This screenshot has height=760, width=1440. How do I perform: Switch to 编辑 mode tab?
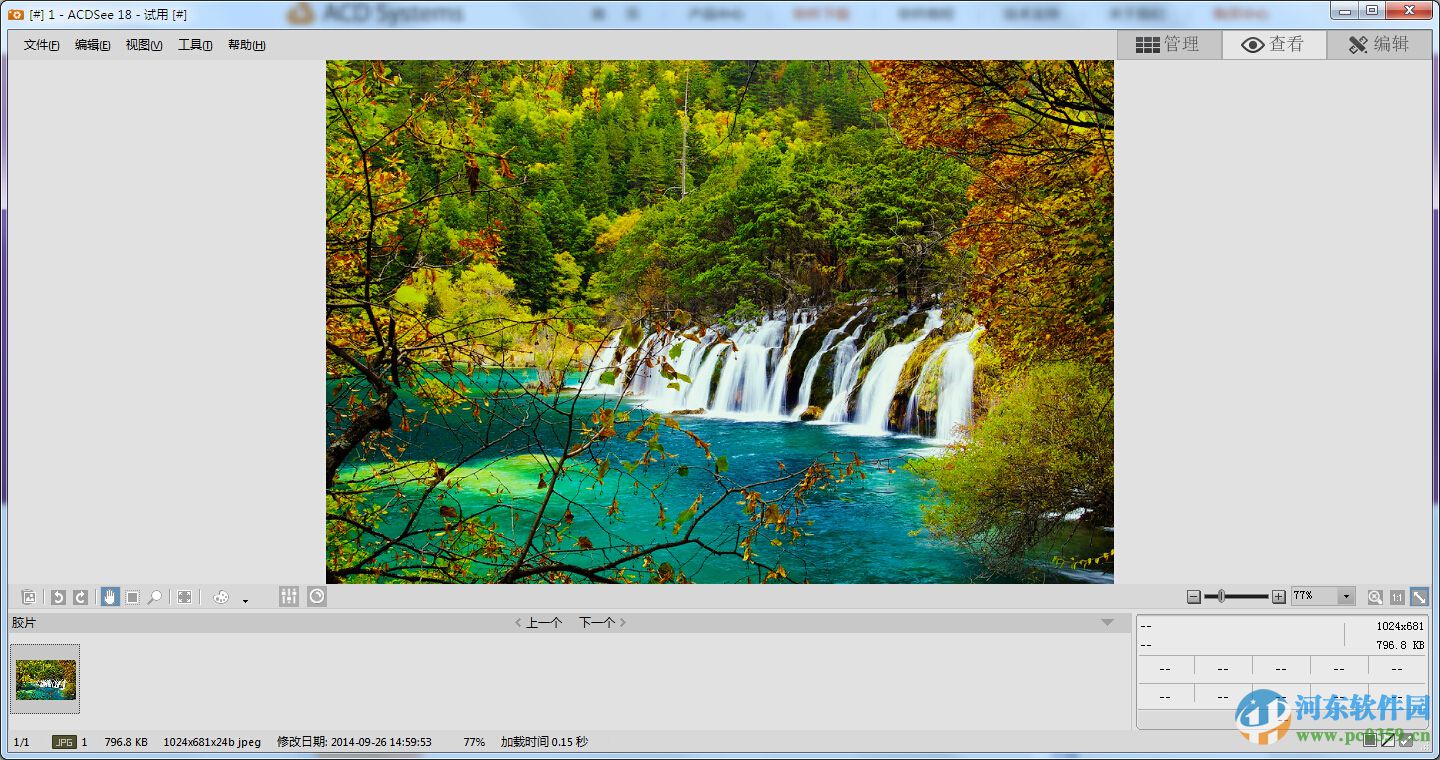pos(1379,44)
